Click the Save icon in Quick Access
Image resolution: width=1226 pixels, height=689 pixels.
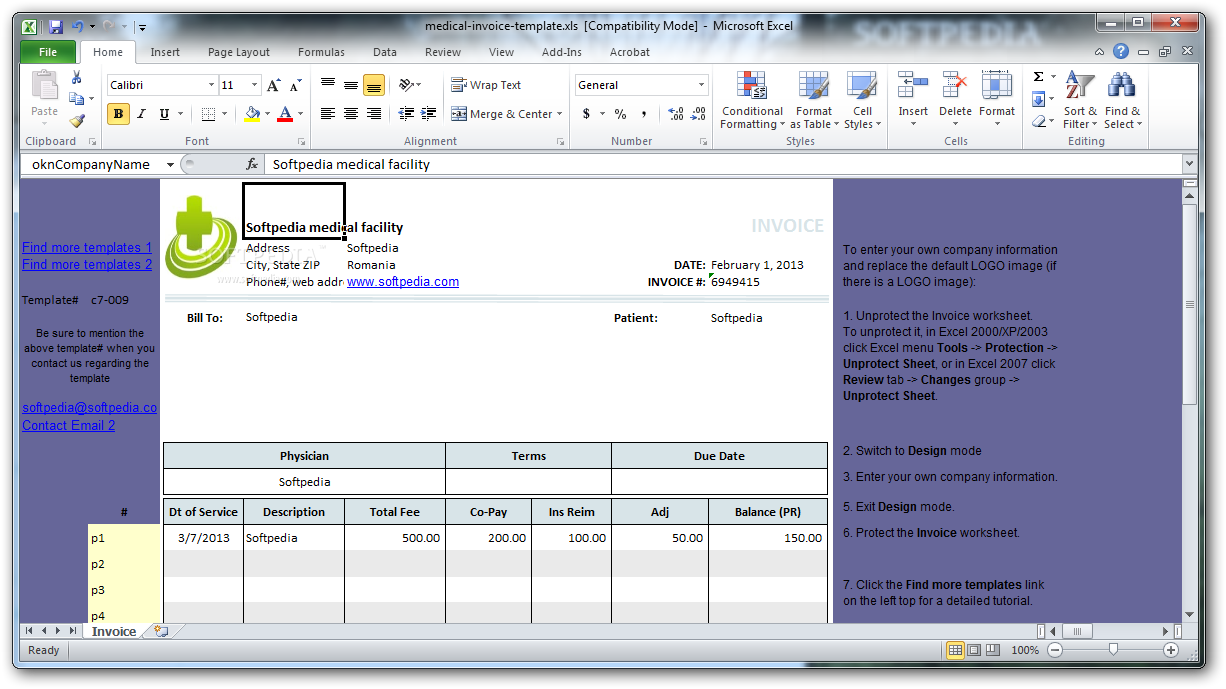[56, 26]
